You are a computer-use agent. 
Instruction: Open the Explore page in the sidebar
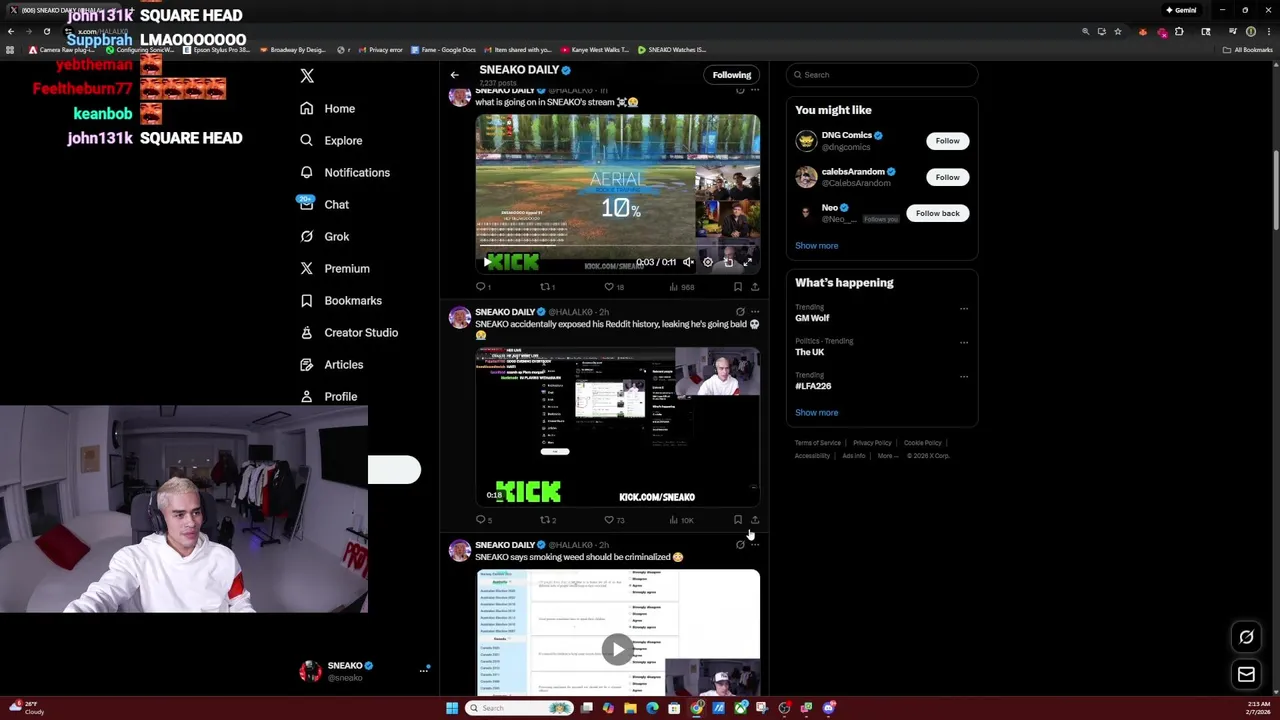pos(332,140)
